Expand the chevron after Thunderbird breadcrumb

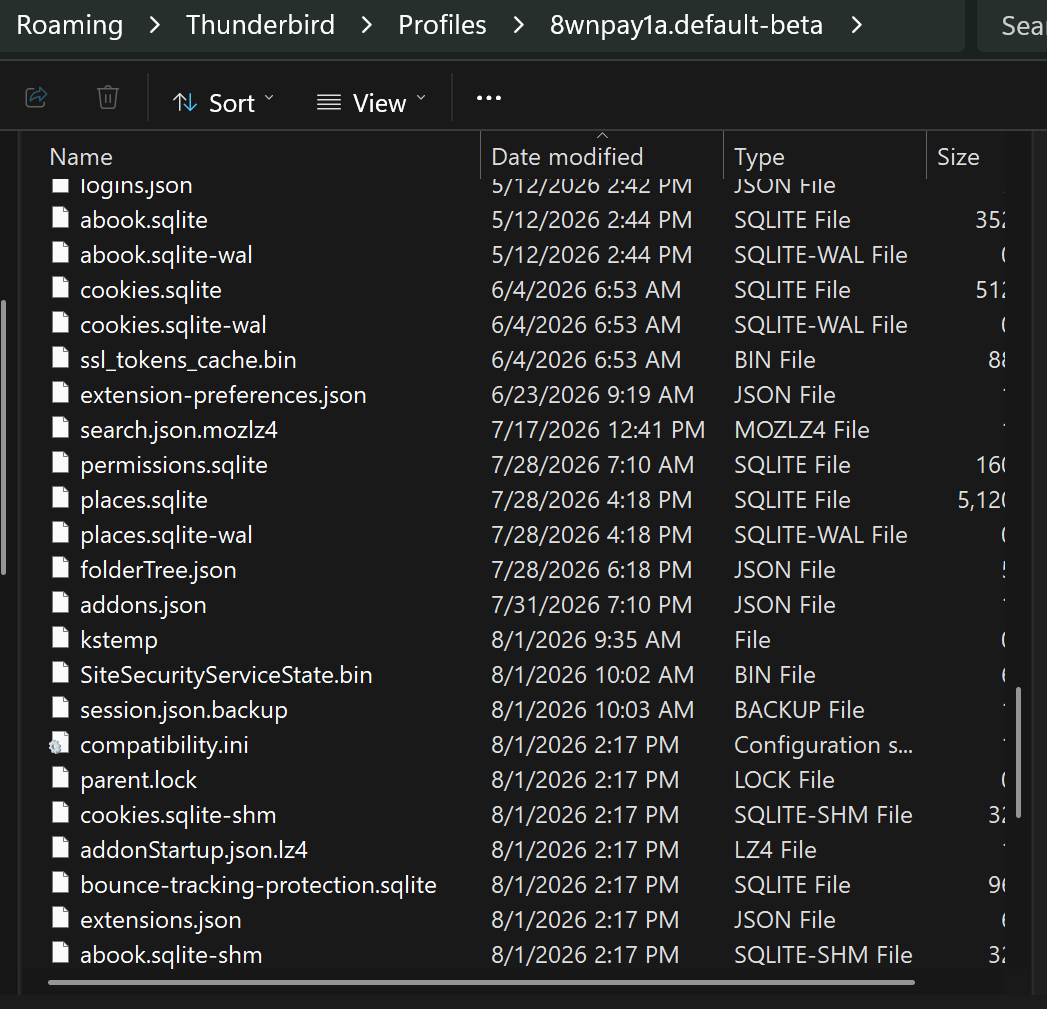[367, 25]
